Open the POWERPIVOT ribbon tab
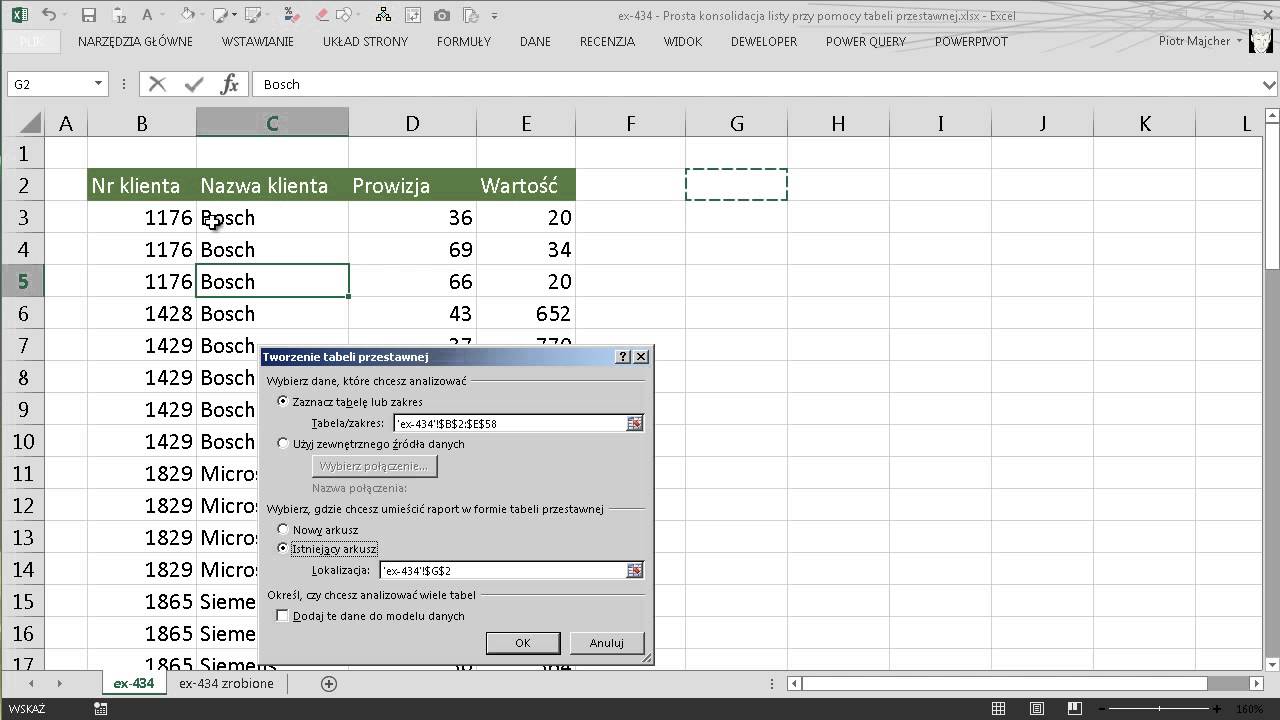The image size is (1280, 720). click(971, 42)
